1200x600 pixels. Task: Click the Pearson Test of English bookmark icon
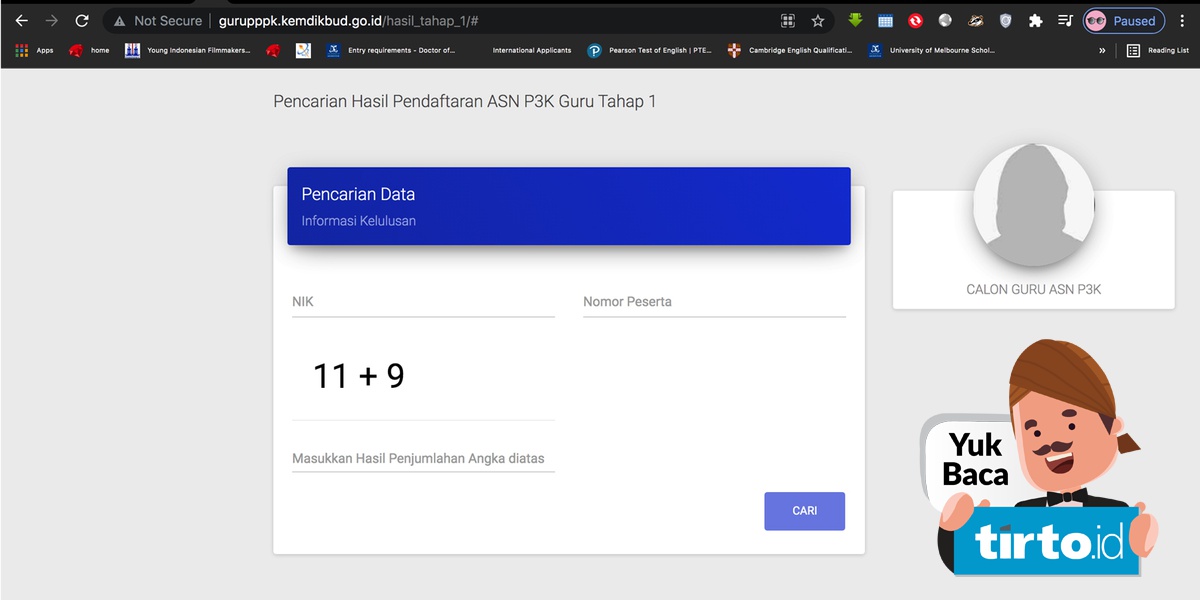(594, 50)
